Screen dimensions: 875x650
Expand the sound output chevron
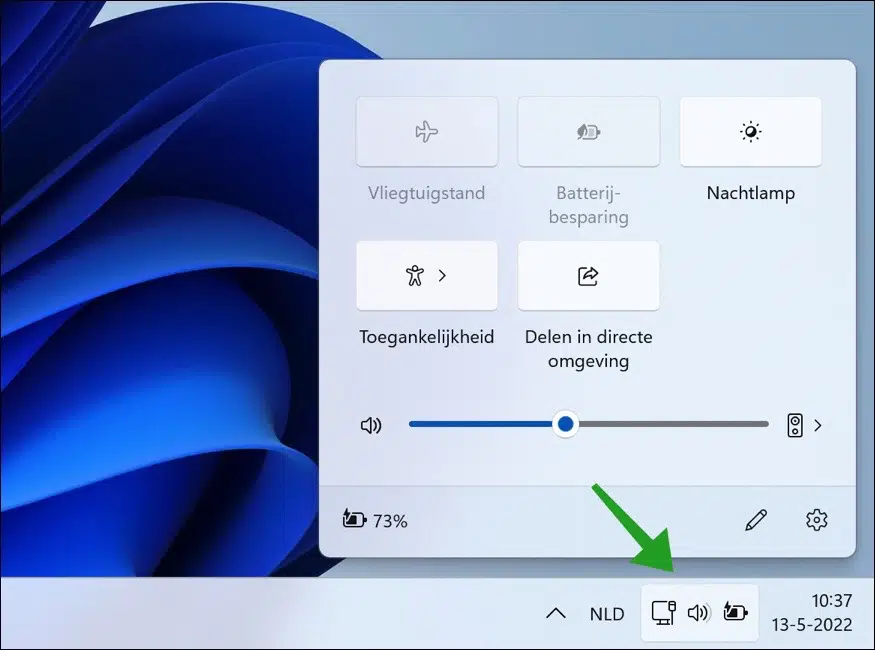[818, 426]
